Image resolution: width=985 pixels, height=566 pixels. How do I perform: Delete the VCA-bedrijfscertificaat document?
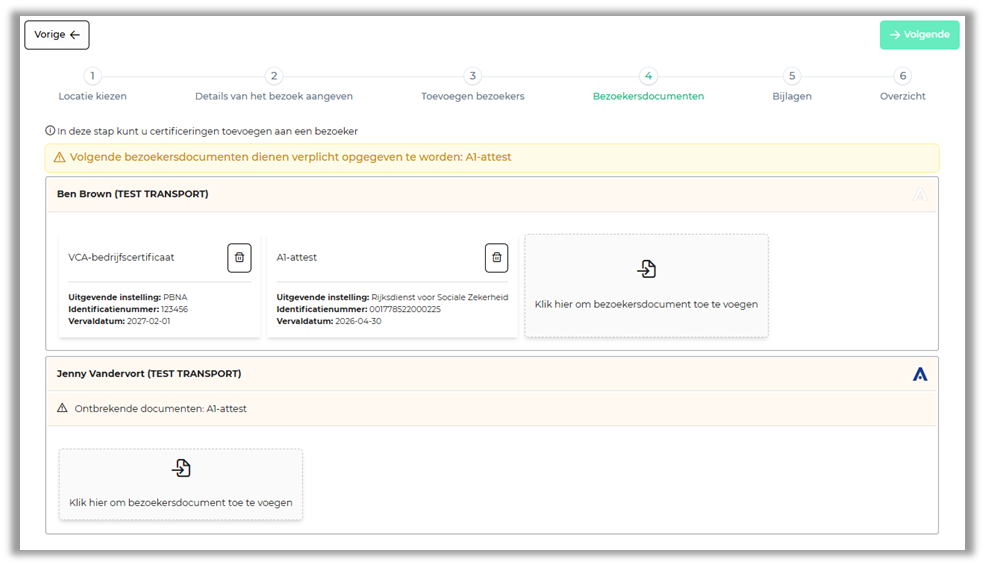click(x=239, y=258)
